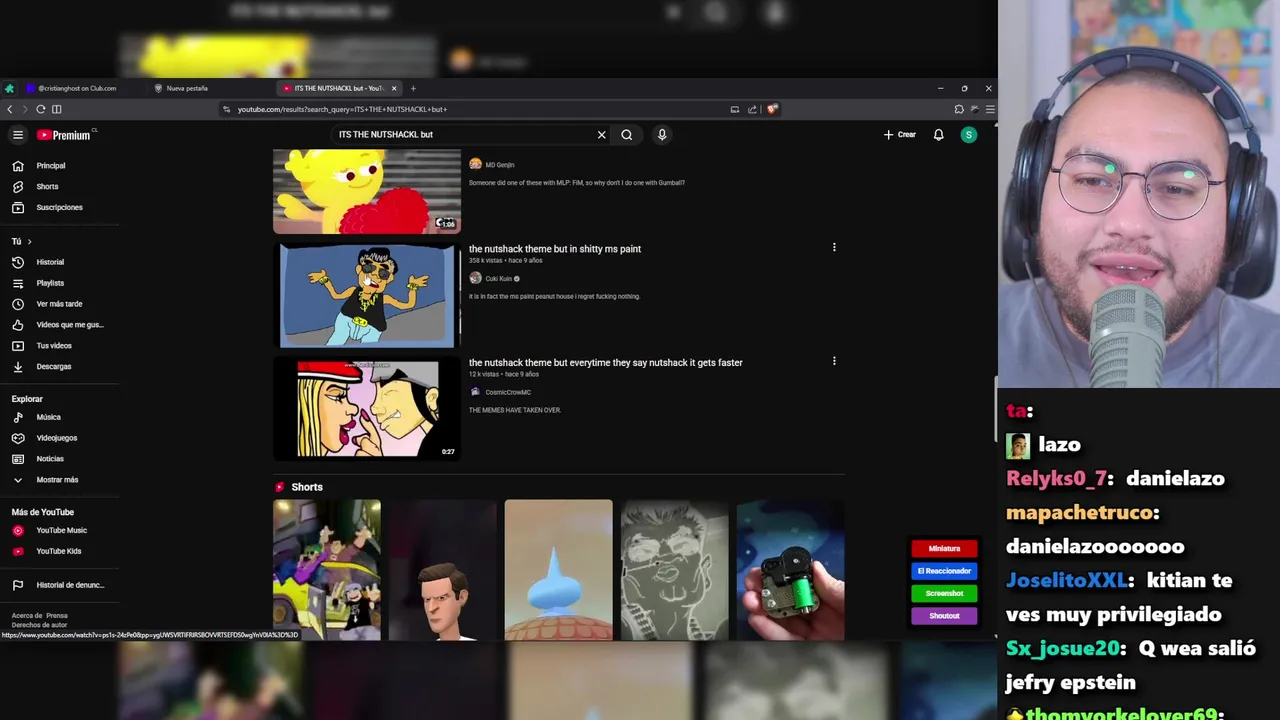Open title 'everytime they say nutshack it gets faster'
This screenshot has width=1280, height=720.
606,363
